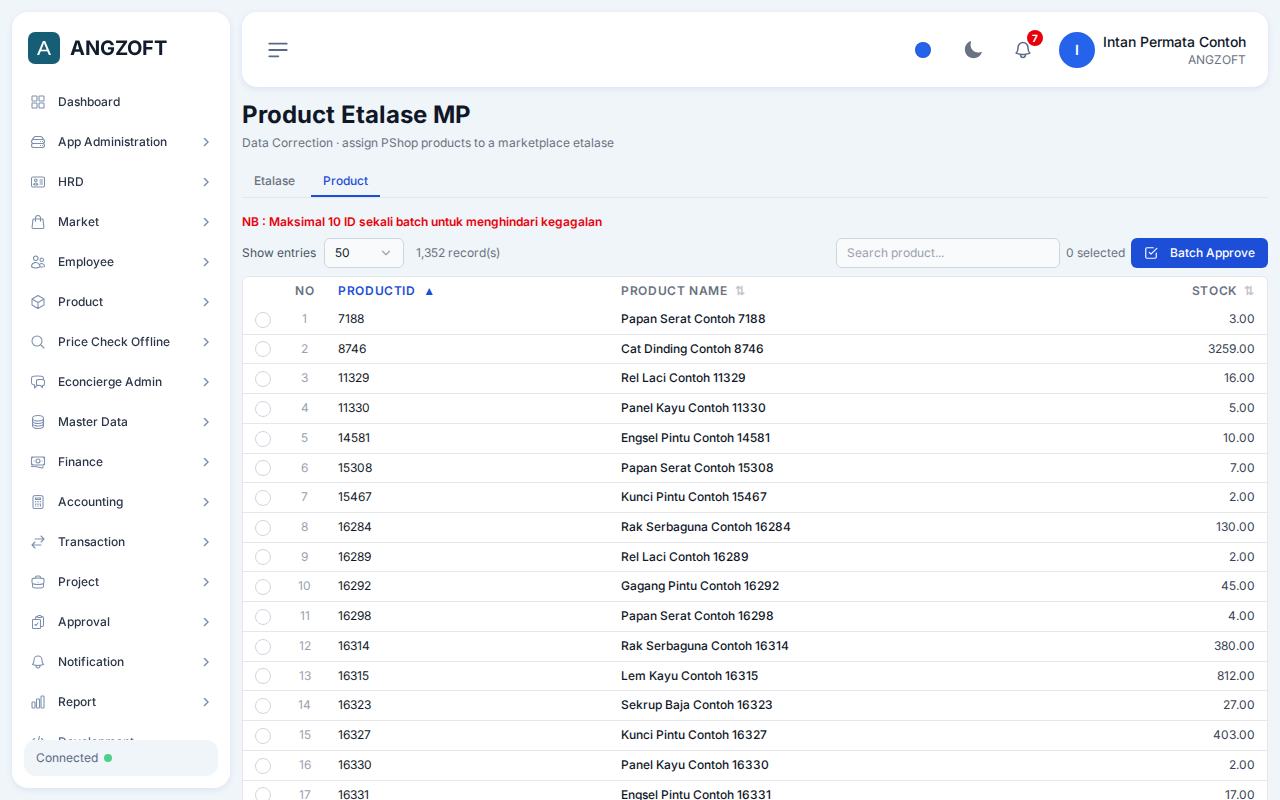Screen dimensions: 1280x800
Task: Tick the checkbox for Rel Laci Contoh 11329
Action: (x=263, y=379)
